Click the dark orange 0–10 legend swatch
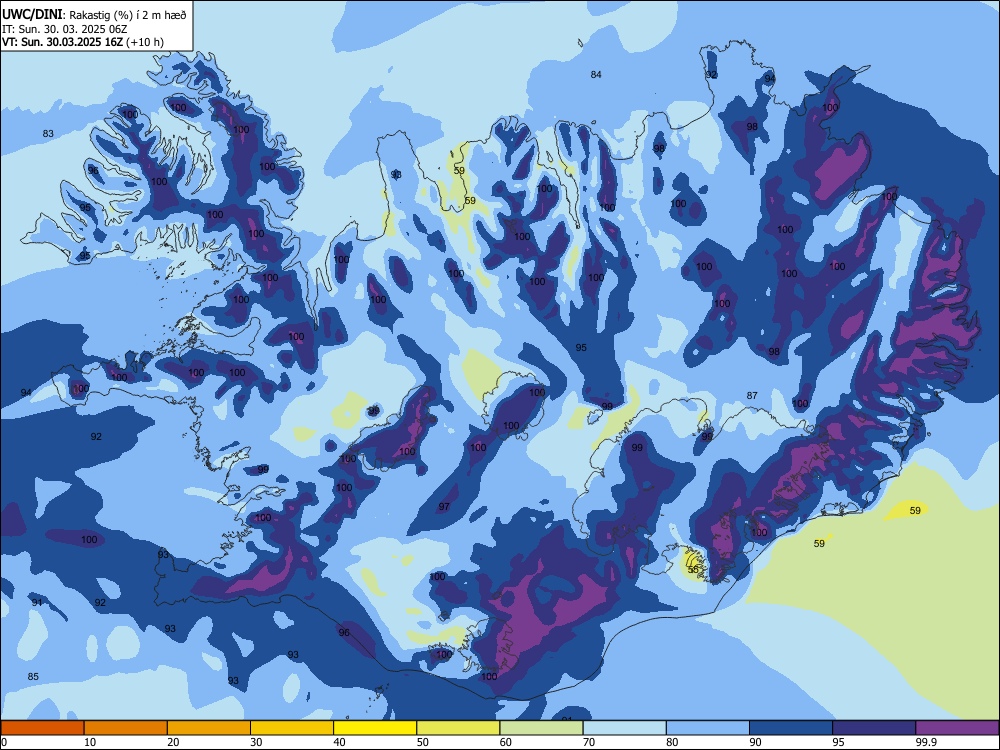Image resolution: width=1000 pixels, height=750 pixels. (42, 728)
